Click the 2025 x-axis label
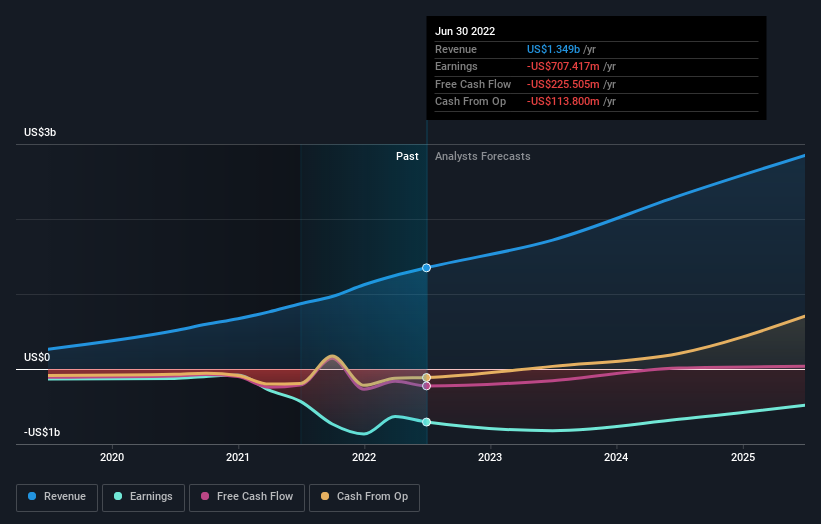821x524 pixels. click(743, 458)
